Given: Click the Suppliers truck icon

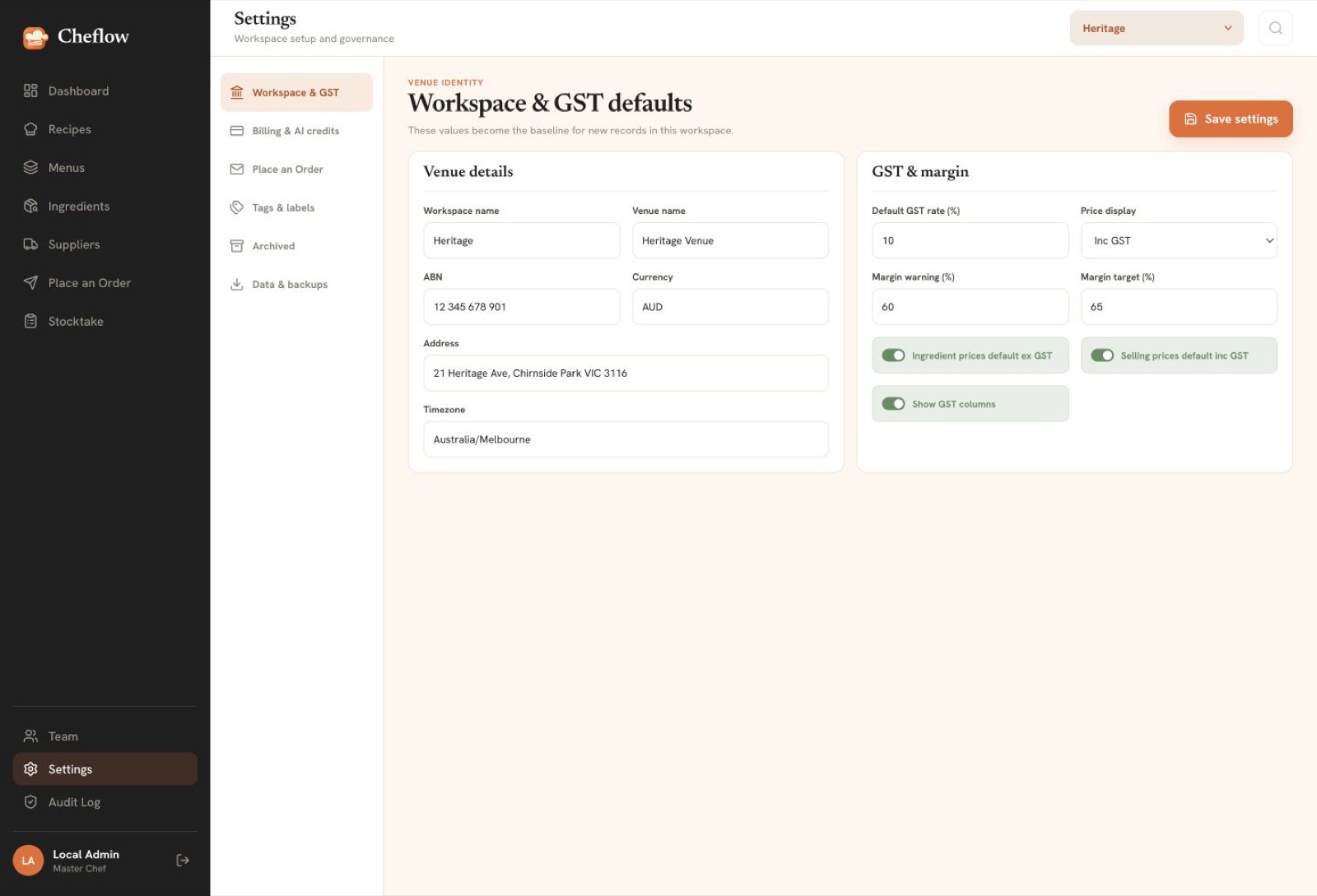Looking at the screenshot, I should click(x=30, y=244).
